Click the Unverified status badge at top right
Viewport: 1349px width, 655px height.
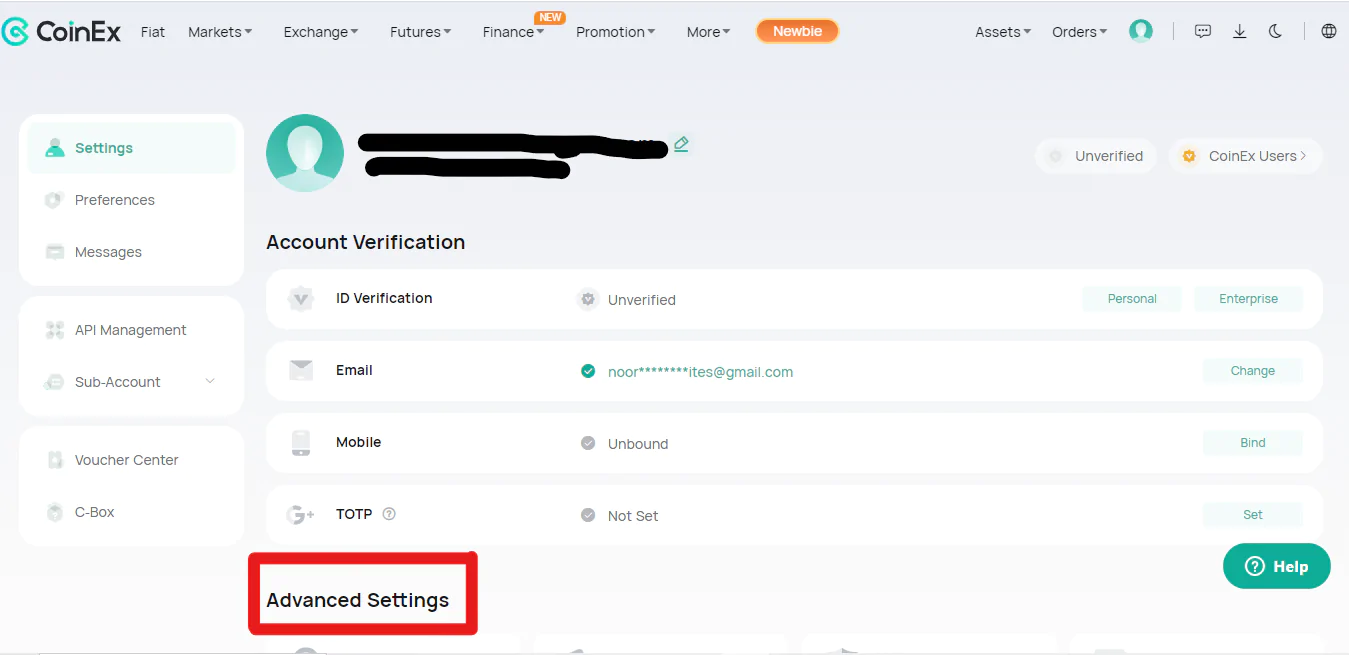coord(1096,156)
